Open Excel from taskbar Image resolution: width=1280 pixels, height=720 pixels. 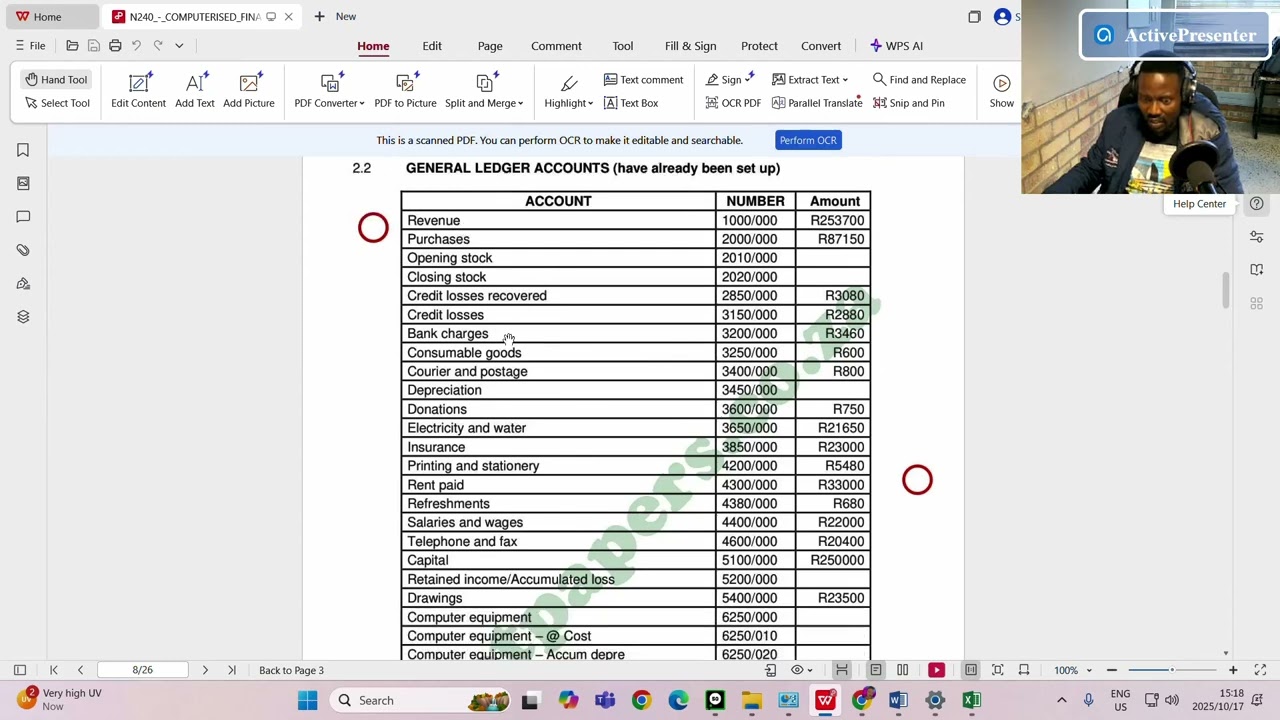click(971, 700)
